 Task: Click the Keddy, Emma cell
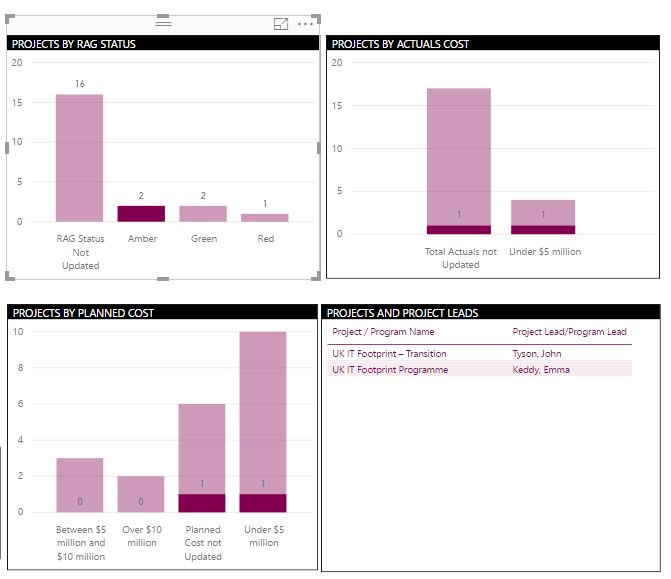541,369
